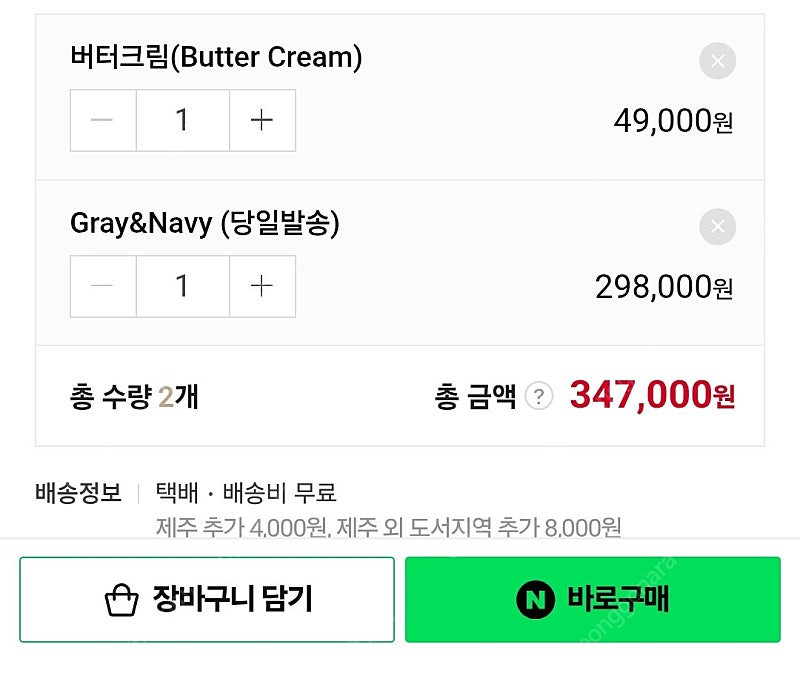Click the 298,000원 price label
800x676 pixels.
666,286
